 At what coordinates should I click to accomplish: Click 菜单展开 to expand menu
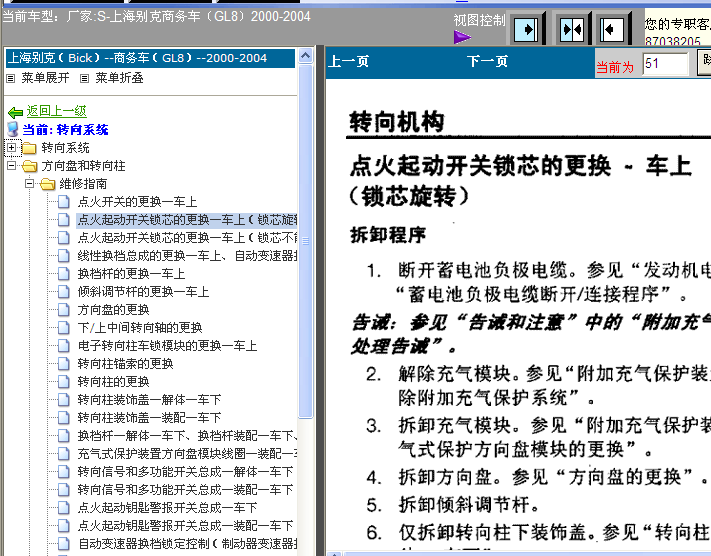click(x=45, y=78)
